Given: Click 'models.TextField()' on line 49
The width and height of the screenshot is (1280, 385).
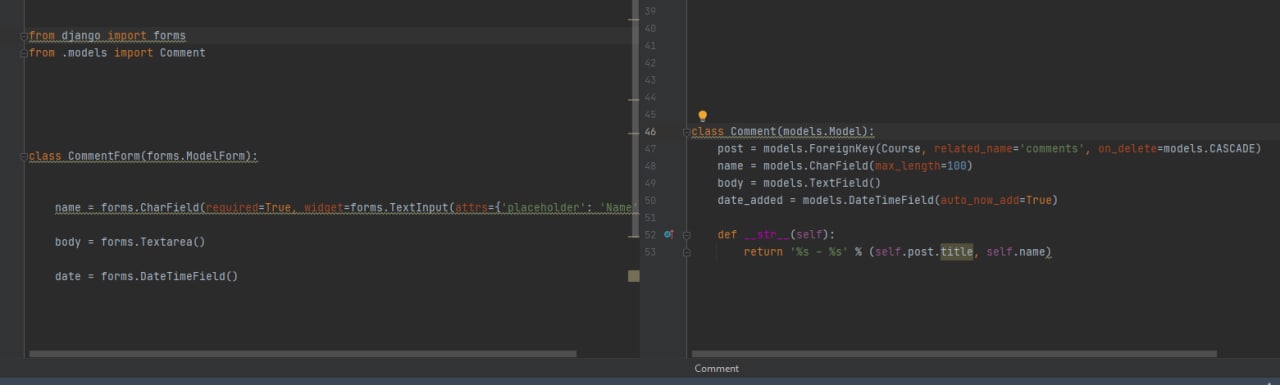Looking at the screenshot, I should click(822, 183).
